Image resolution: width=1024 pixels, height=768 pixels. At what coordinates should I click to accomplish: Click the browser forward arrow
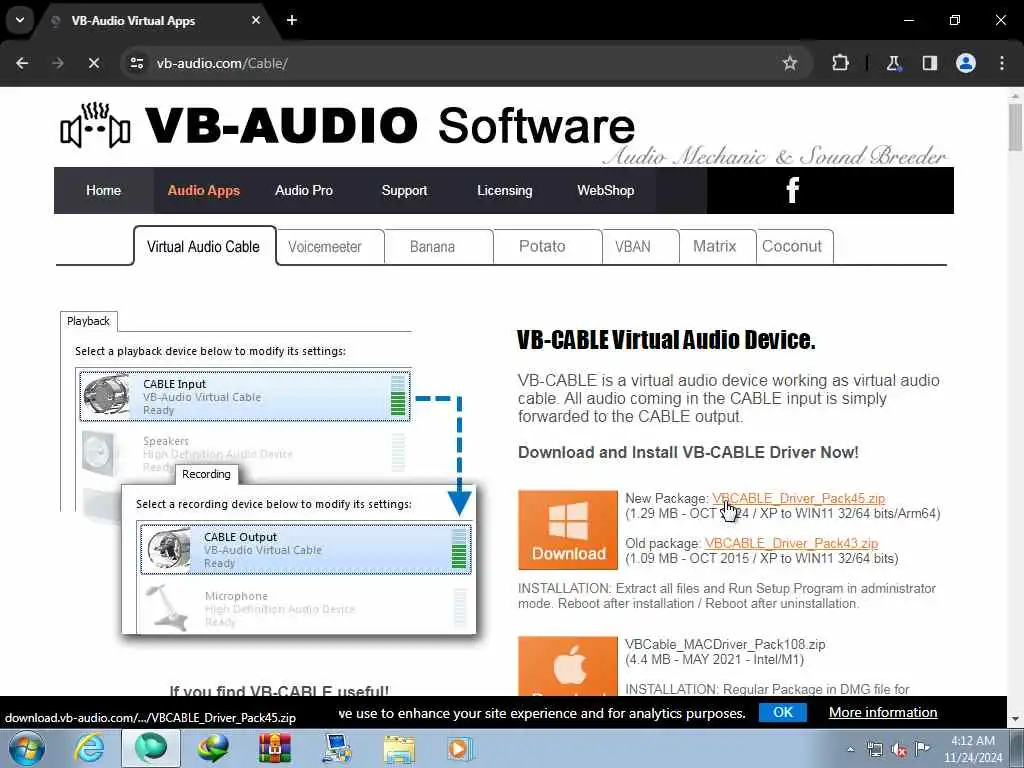click(x=58, y=63)
